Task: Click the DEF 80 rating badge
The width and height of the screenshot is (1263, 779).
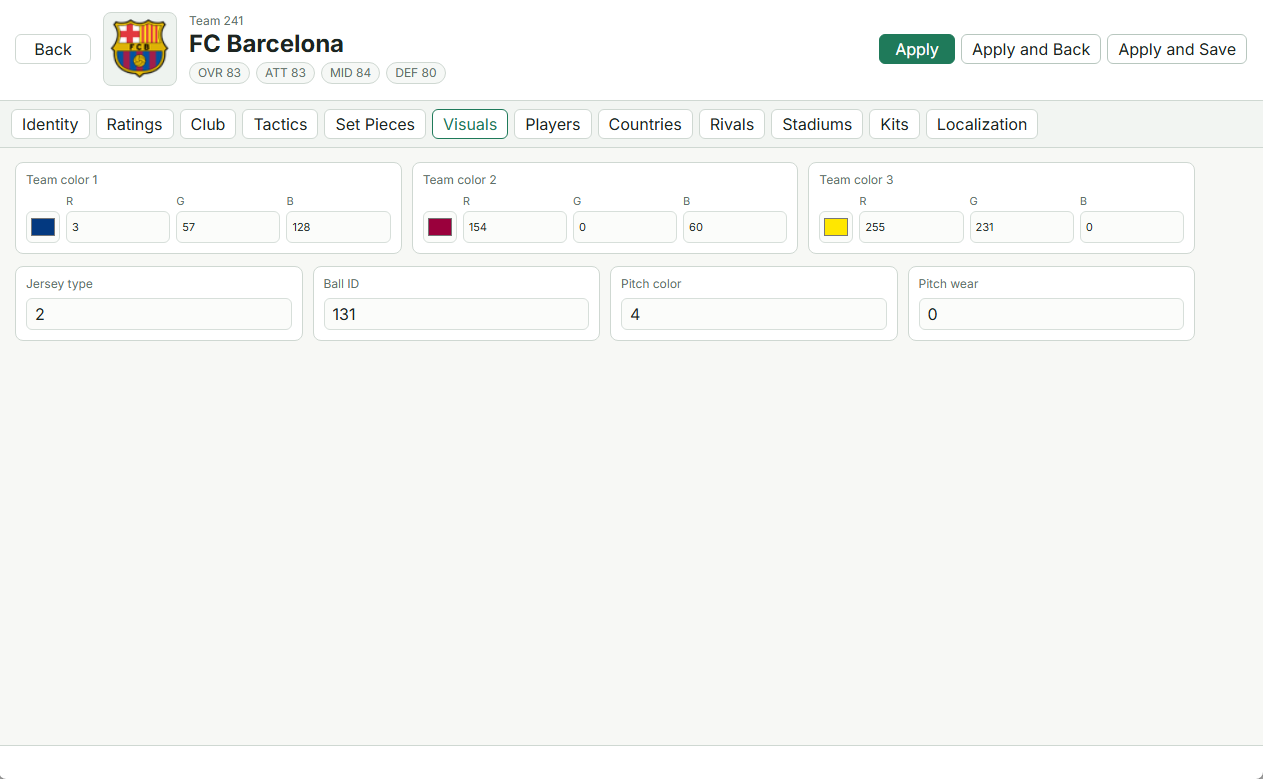Action: [x=416, y=73]
